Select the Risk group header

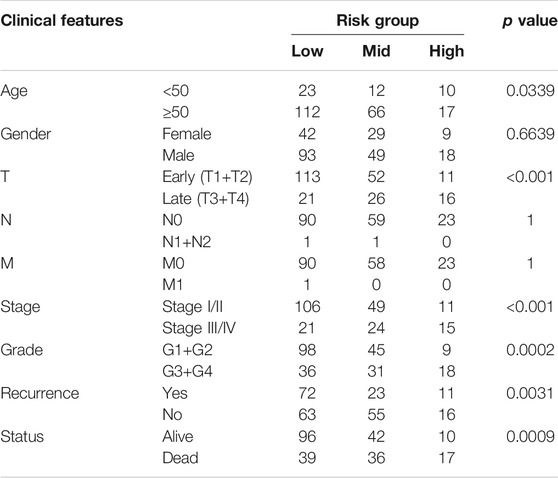pyautogui.click(x=378, y=21)
